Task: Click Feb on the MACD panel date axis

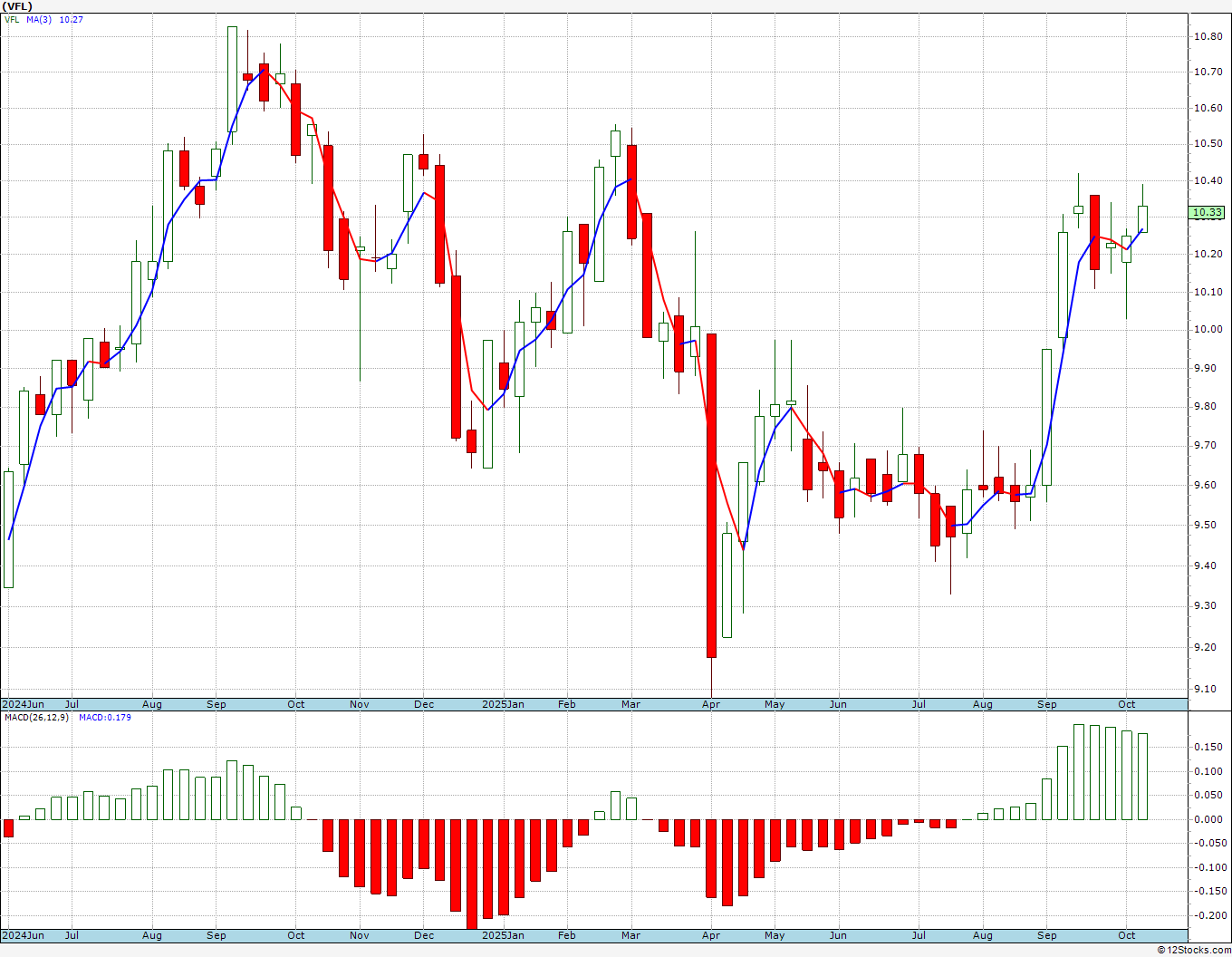Action: click(567, 935)
